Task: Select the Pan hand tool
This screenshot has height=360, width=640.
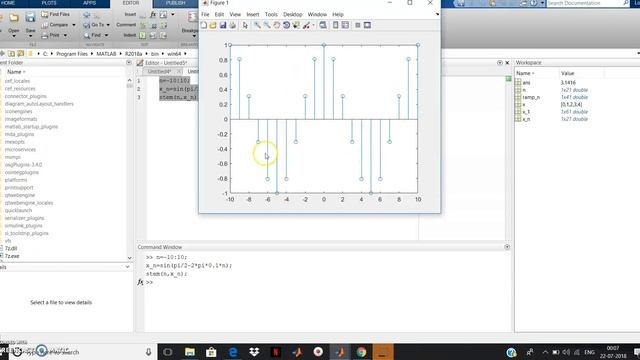Action: click(x=277, y=25)
